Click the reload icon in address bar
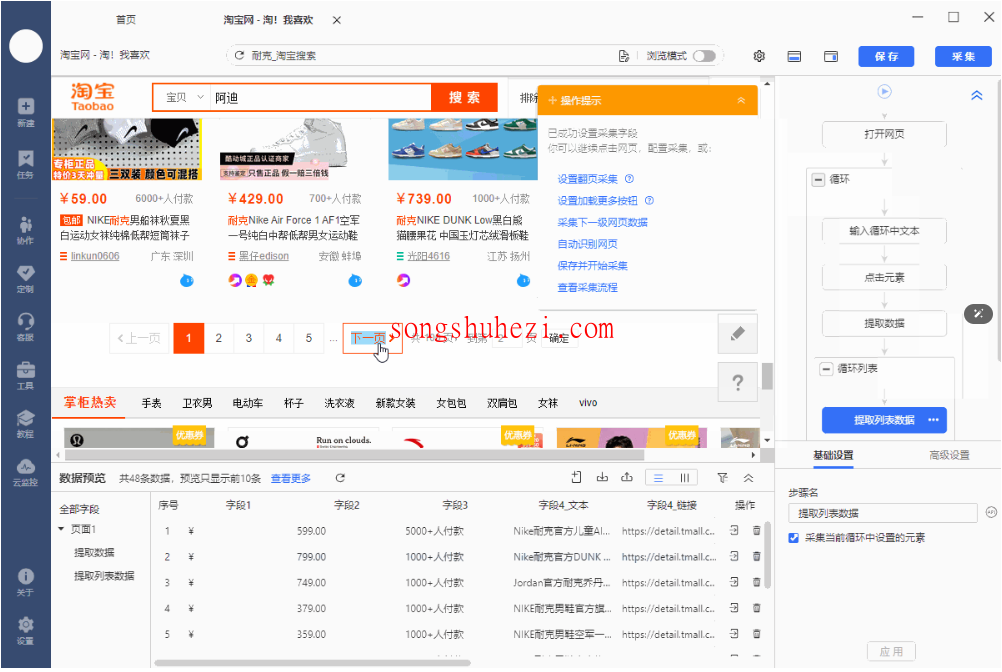The width and height of the screenshot is (1002, 672). (239, 56)
